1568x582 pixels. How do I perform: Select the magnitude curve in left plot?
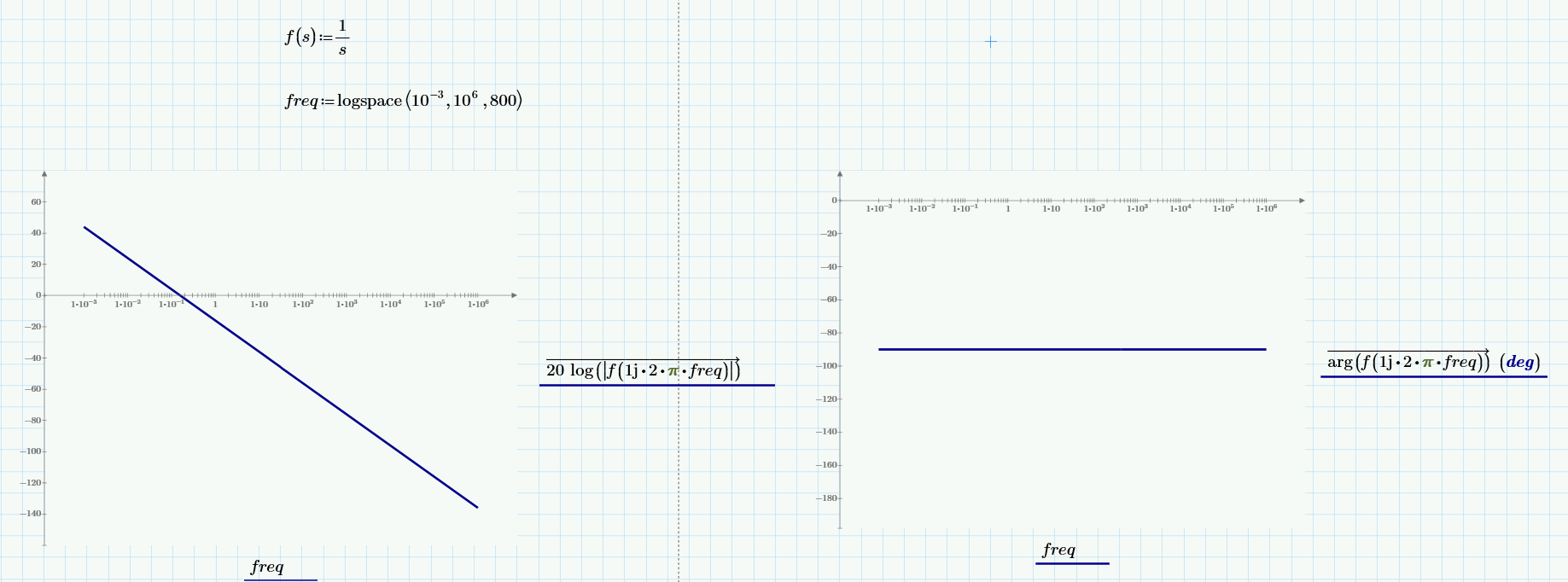click(x=282, y=368)
